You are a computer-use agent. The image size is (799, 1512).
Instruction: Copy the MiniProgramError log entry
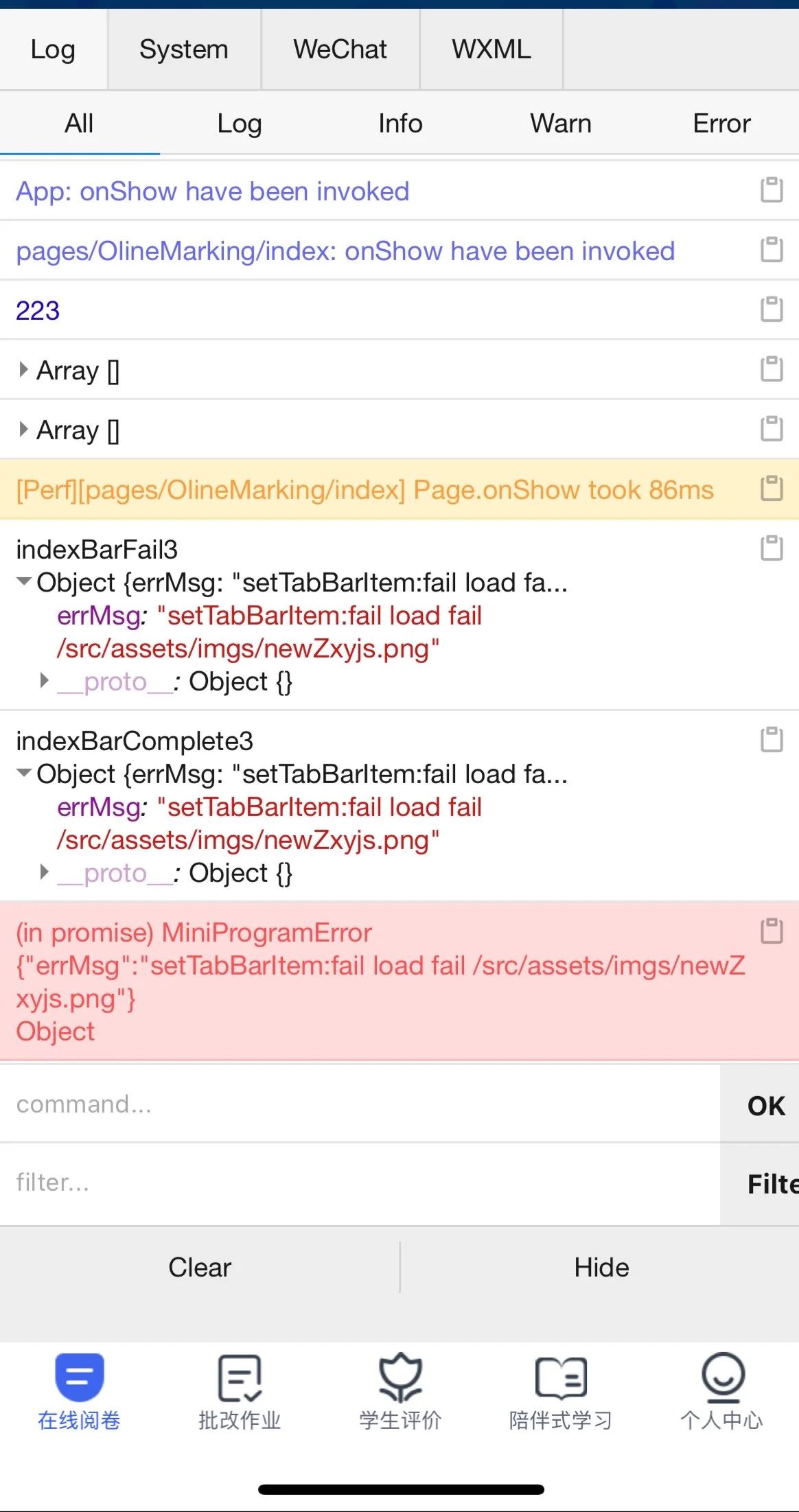[772, 931]
